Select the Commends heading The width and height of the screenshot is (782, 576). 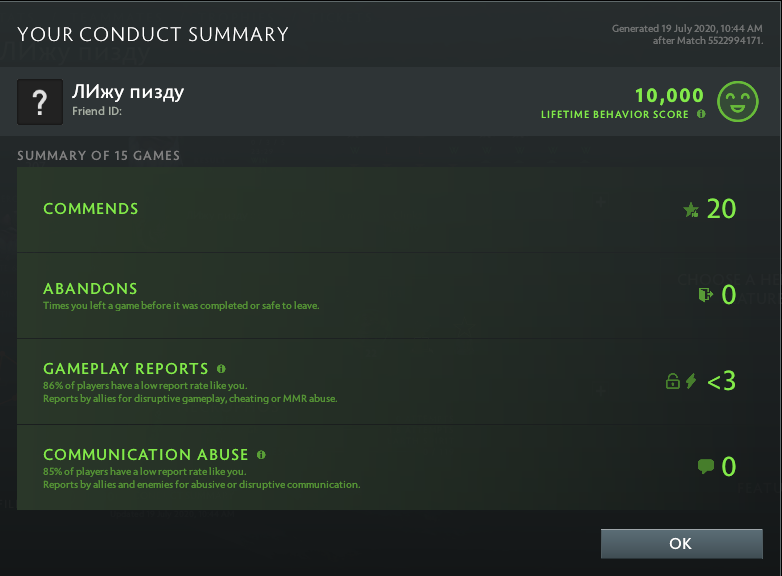91,209
